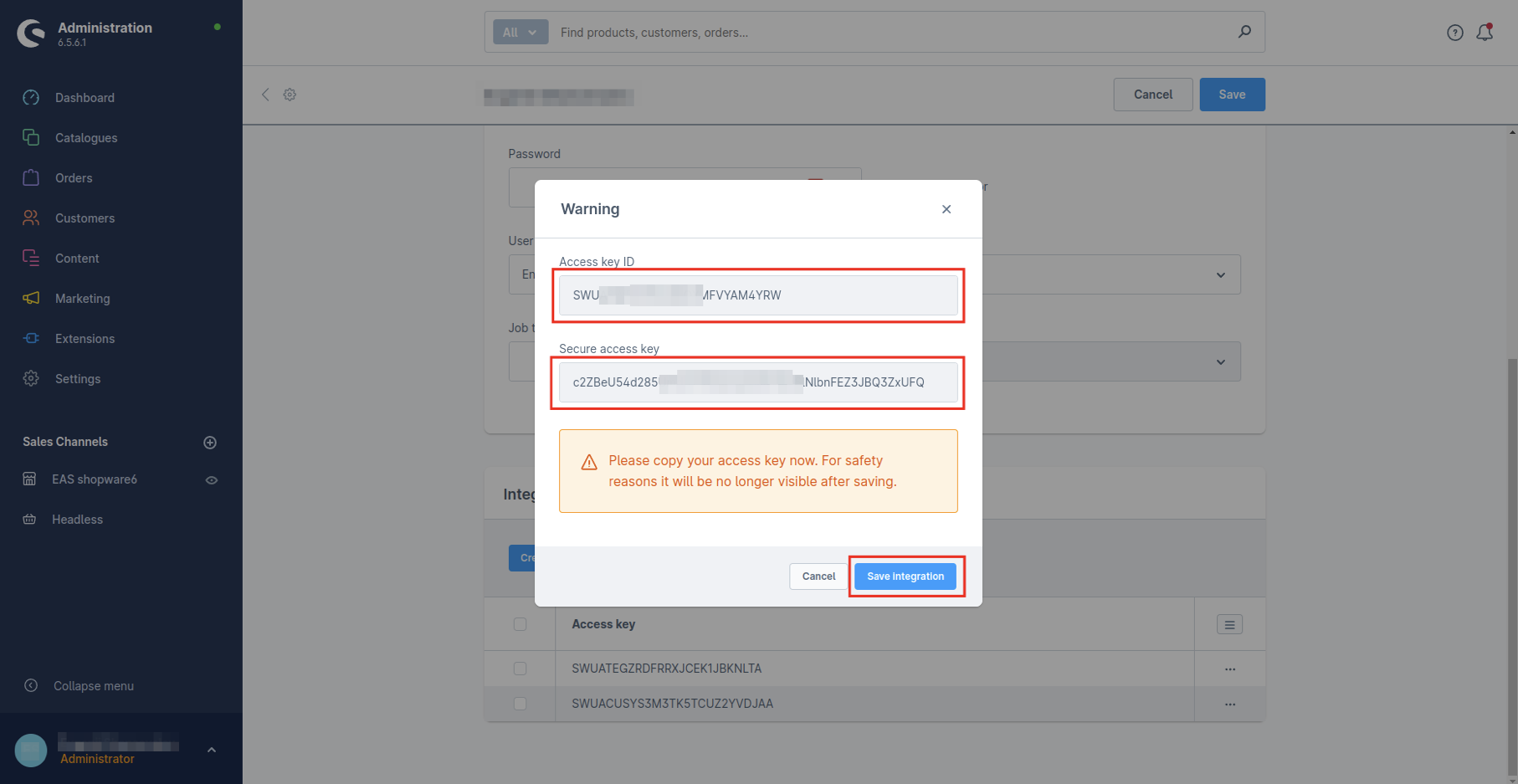This screenshot has width=1518, height=784.
Task: Open the notifications bell icon
Action: 1485,33
